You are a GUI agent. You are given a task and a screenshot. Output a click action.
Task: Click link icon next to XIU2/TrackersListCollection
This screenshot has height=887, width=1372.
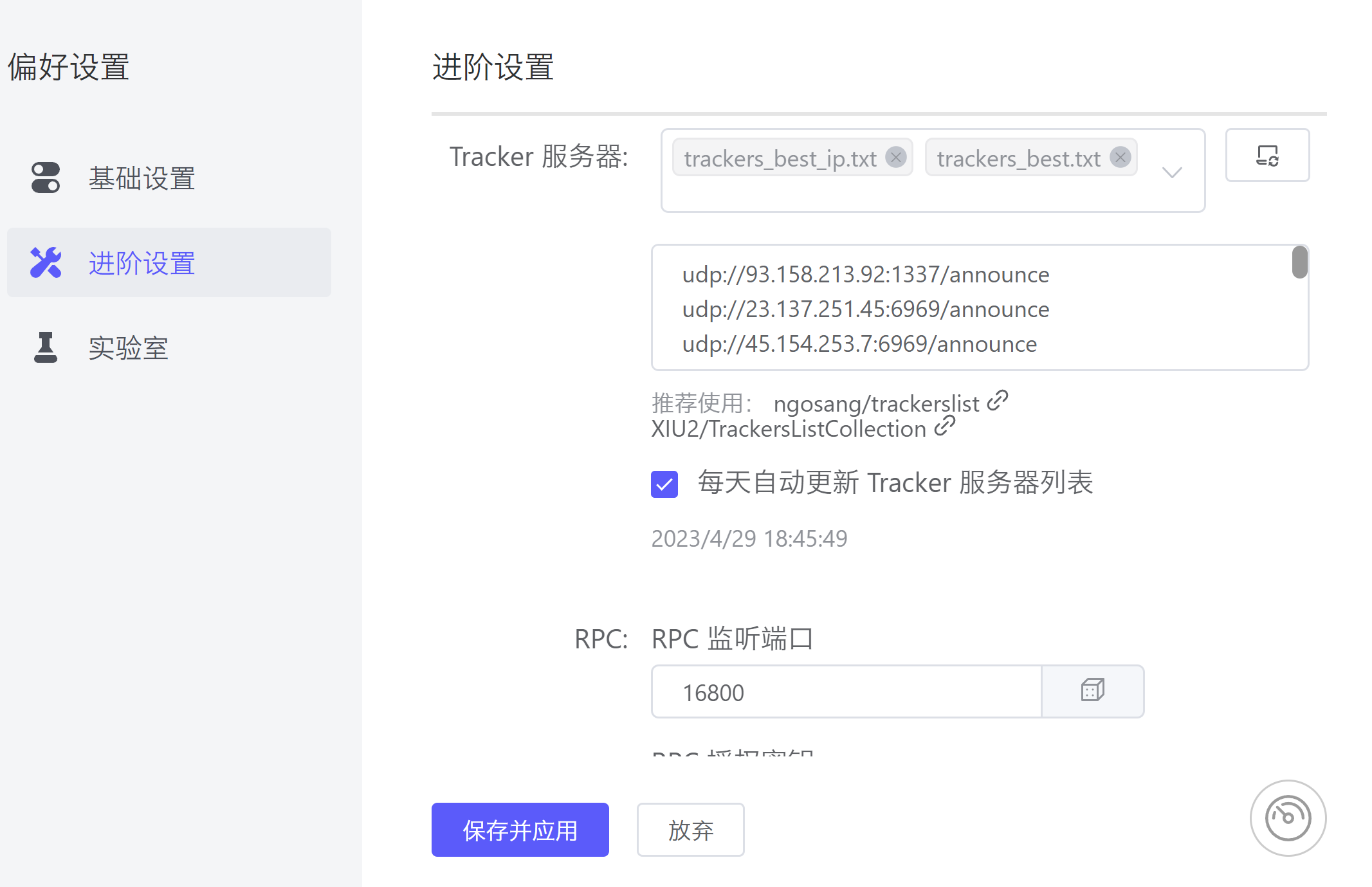944,426
